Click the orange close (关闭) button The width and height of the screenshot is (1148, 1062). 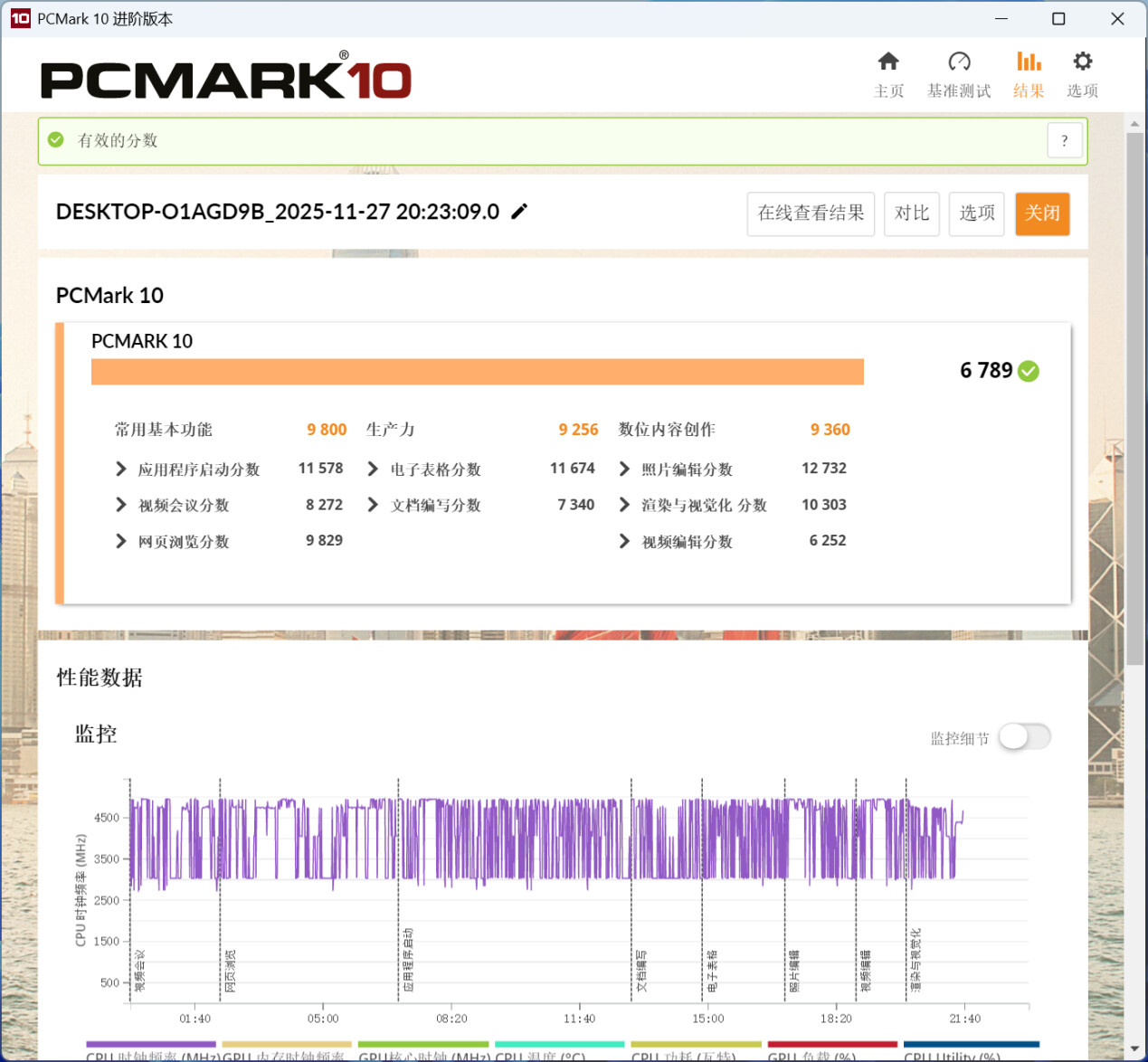[1042, 213]
